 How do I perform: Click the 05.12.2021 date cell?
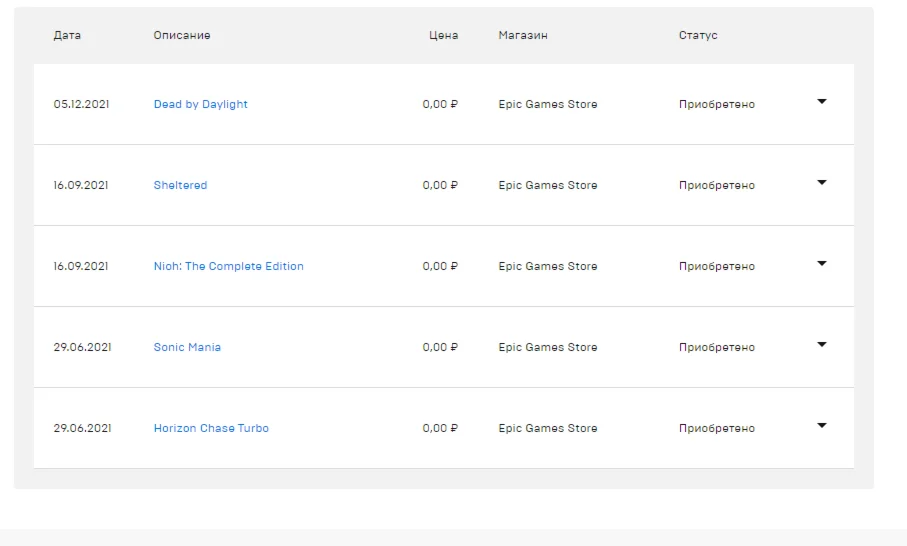(x=81, y=104)
